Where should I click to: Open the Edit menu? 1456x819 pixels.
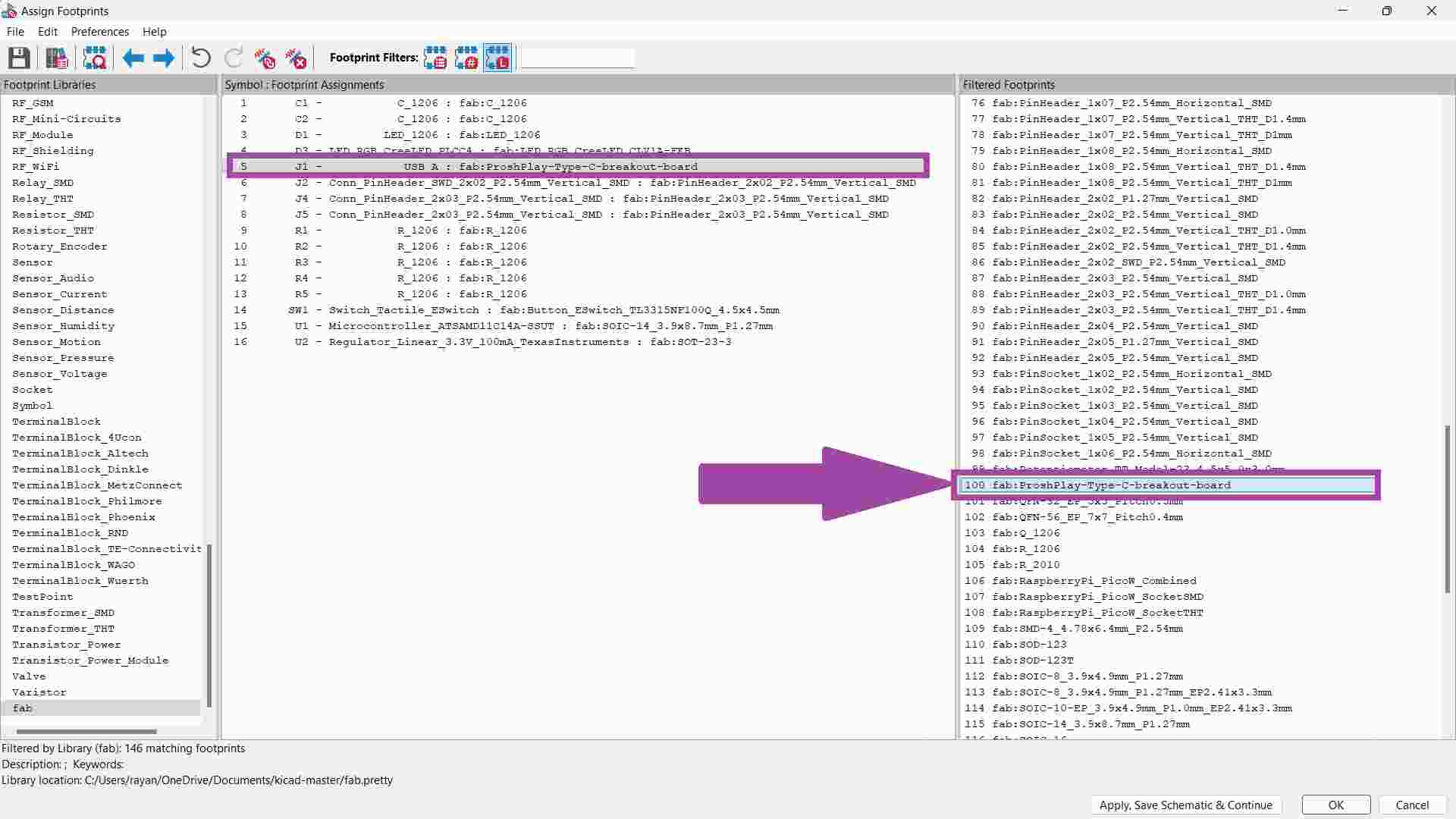48,32
